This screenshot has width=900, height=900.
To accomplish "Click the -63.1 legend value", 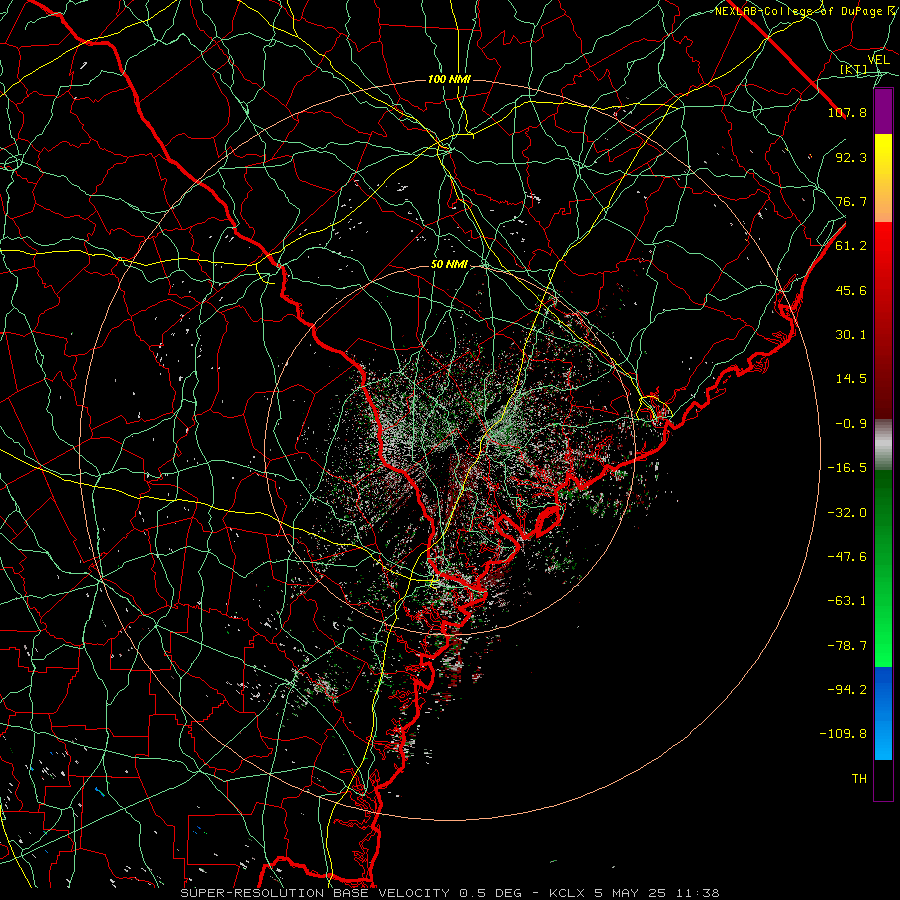I will click(847, 601).
